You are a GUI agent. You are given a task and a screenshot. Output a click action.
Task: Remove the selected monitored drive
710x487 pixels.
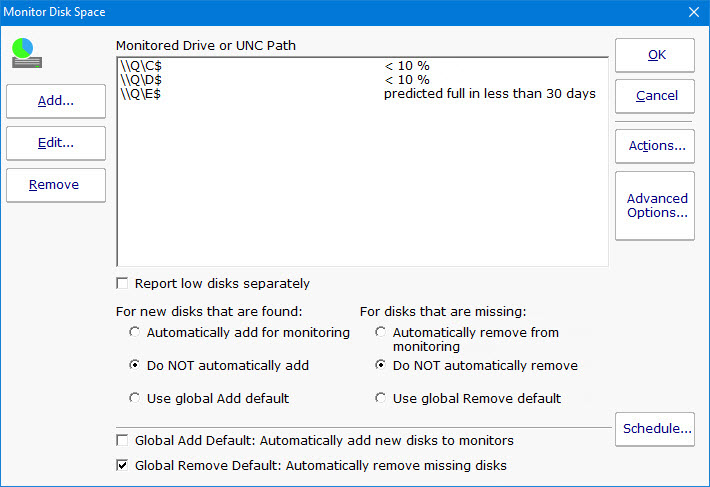click(56, 185)
